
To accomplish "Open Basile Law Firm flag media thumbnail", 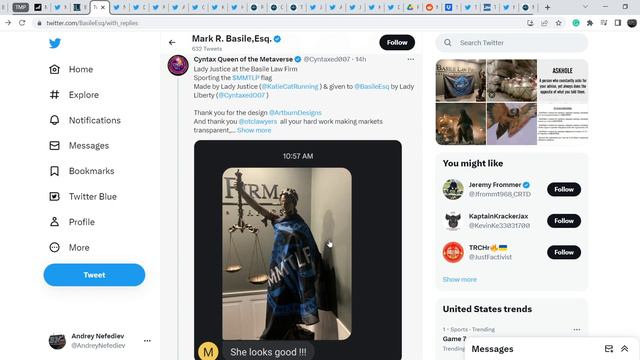I will click(x=461, y=80).
